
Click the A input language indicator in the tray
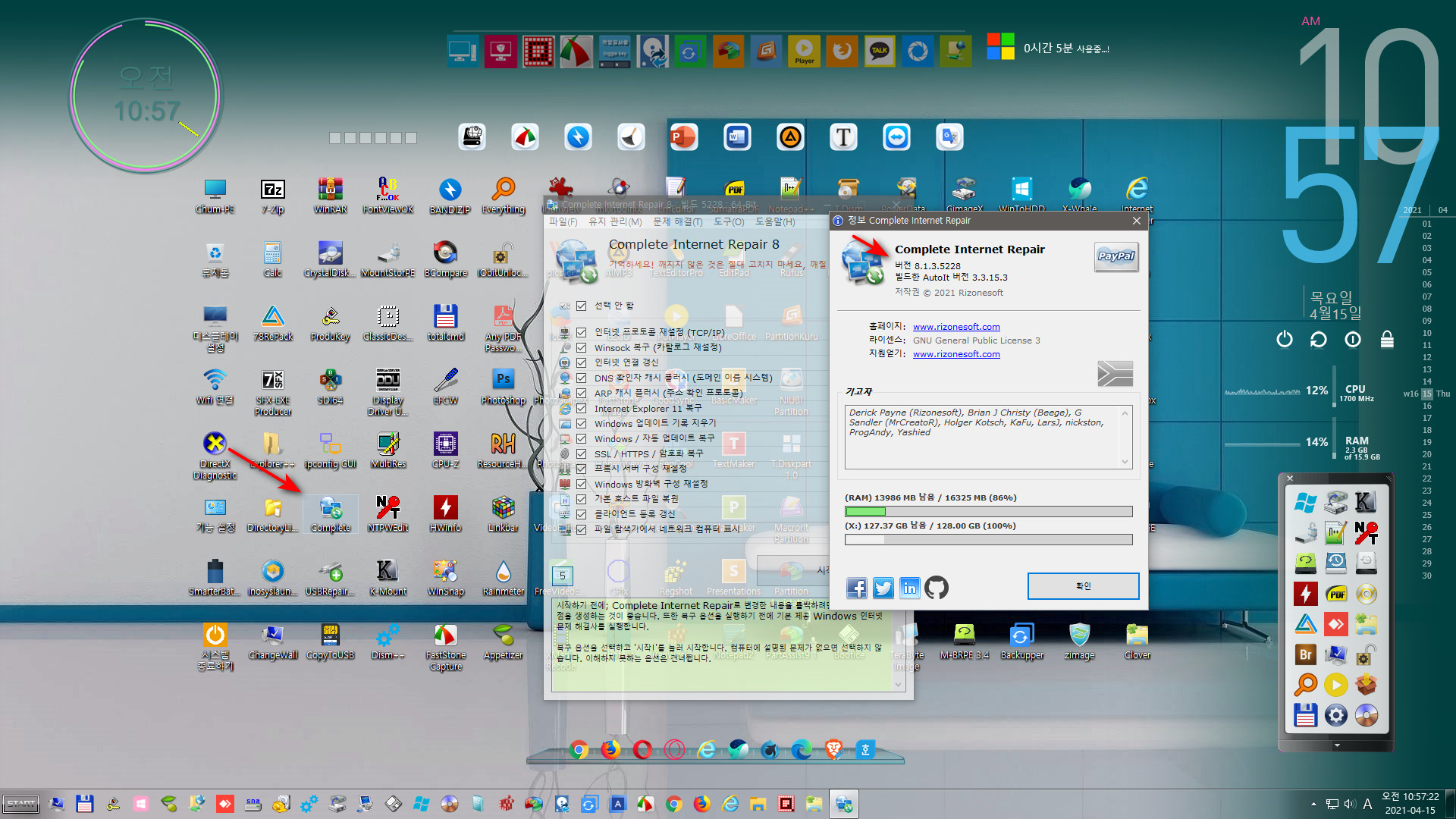(1367, 804)
